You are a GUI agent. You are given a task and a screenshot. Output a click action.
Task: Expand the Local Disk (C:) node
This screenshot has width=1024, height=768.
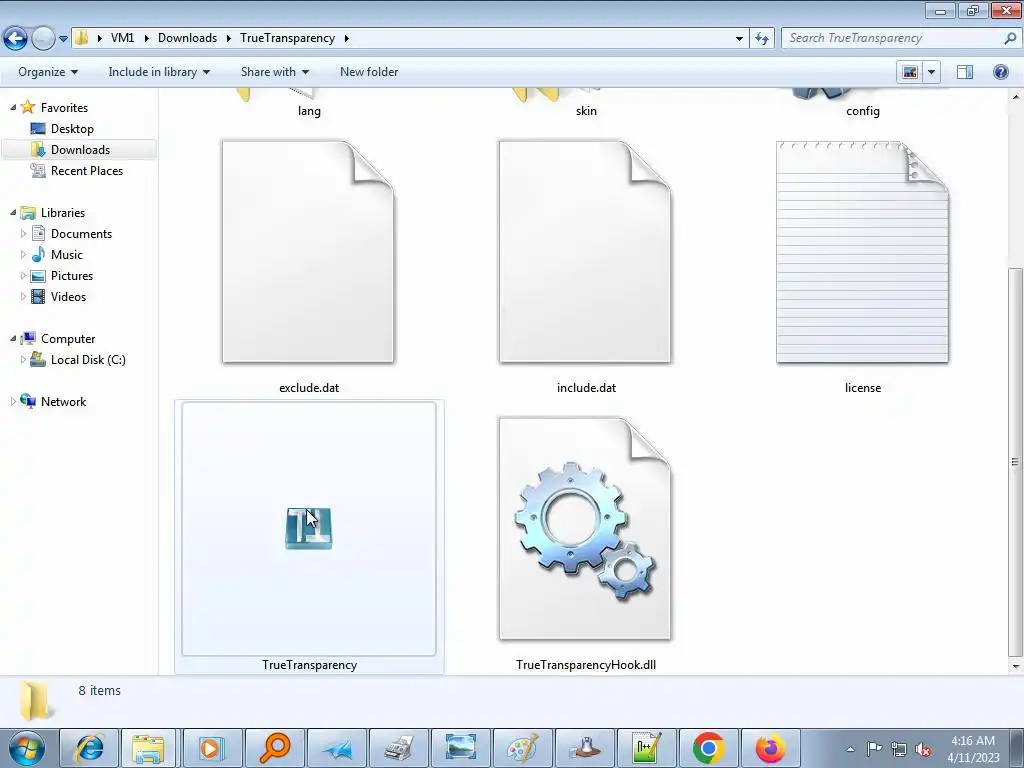coord(24,359)
